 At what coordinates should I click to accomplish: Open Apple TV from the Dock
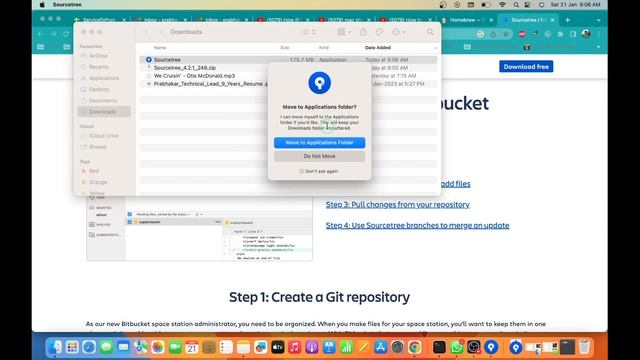pos(278,347)
